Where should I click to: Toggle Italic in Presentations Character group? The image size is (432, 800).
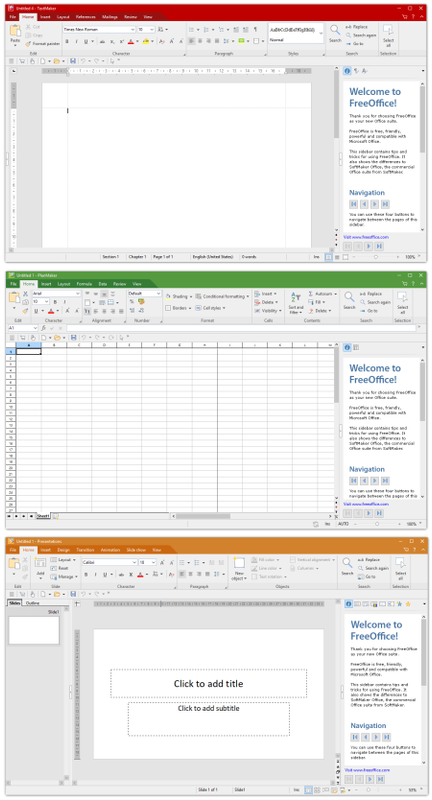(95, 574)
